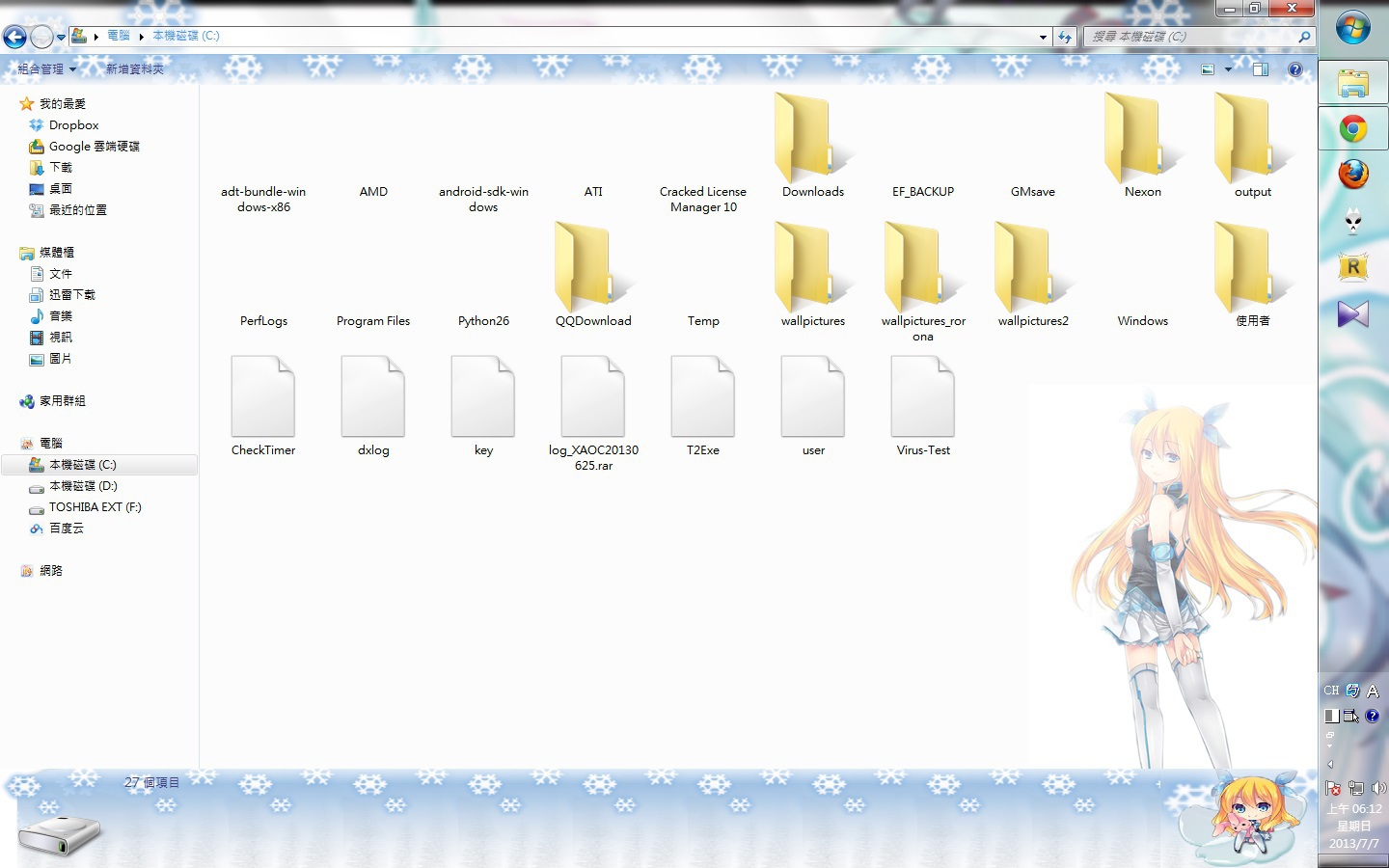The height and width of the screenshot is (868, 1389).
Task: Click the search magnifier icon
Action: tap(1304, 37)
